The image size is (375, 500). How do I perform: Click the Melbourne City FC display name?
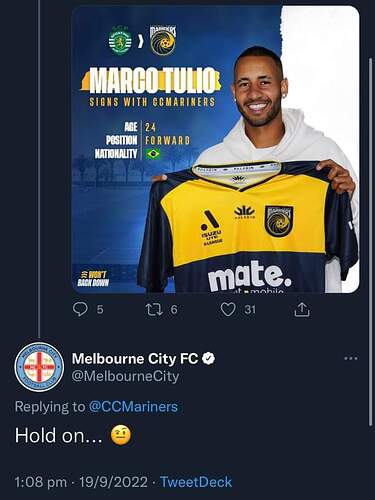coord(135,359)
